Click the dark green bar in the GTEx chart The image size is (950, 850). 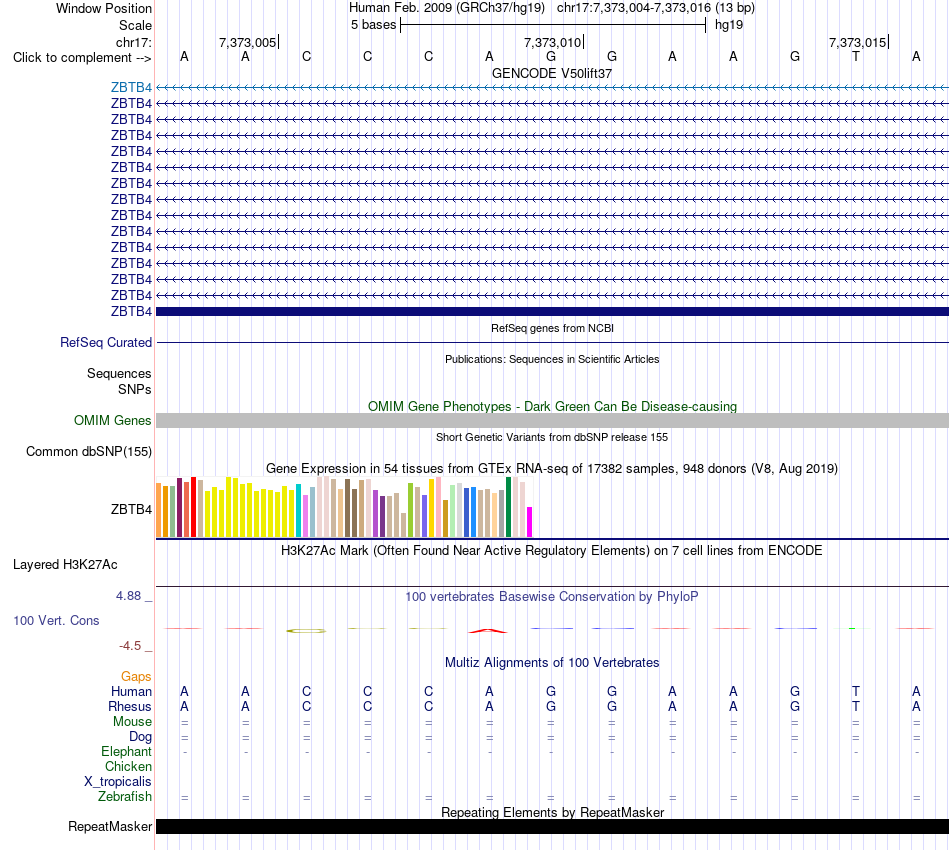click(x=508, y=507)
